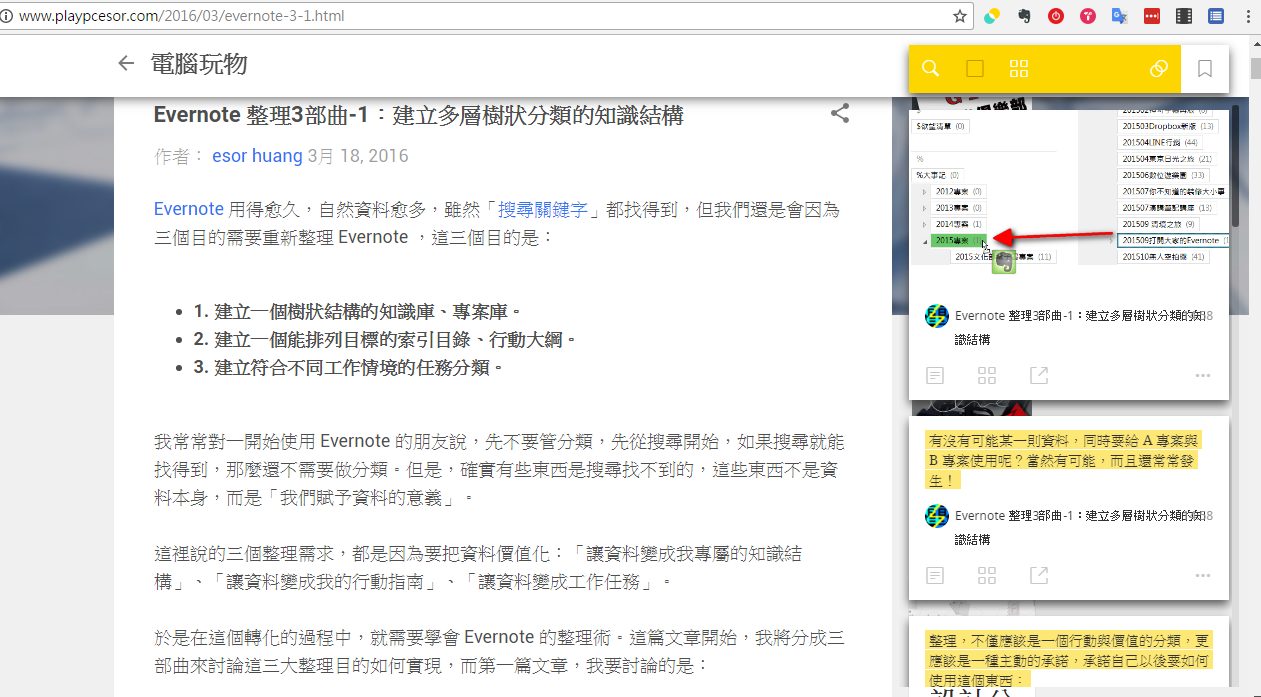Image resolution: width=1261 pixels, height=697 pixels.
Task: Go back using the arrow beside 電腦玩物
Action: click(125, 64)
